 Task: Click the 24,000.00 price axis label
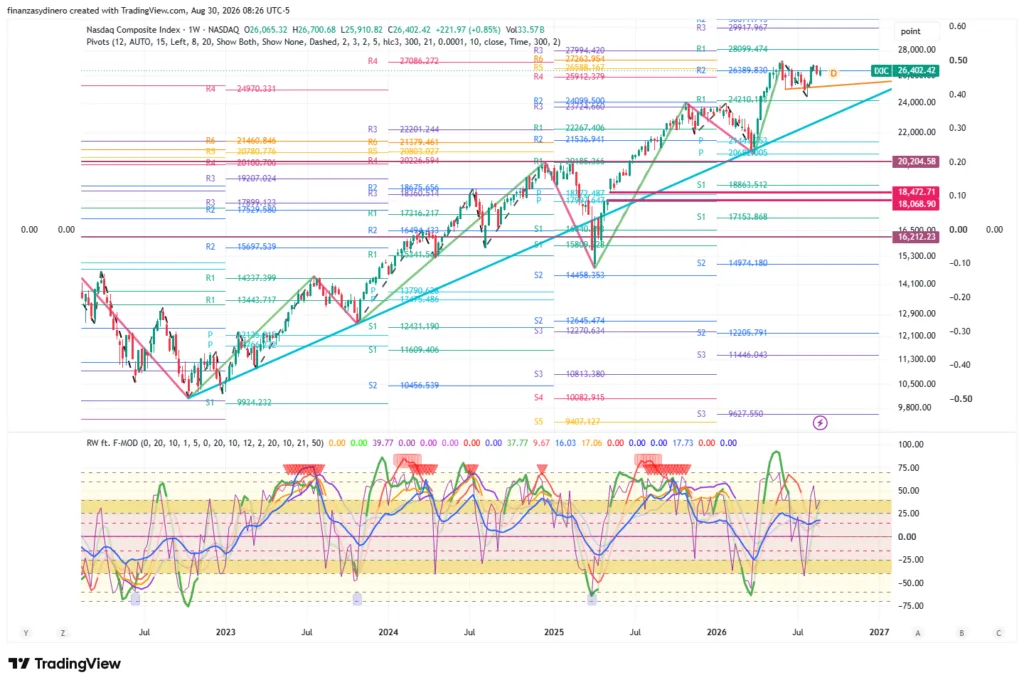(916, 103)
